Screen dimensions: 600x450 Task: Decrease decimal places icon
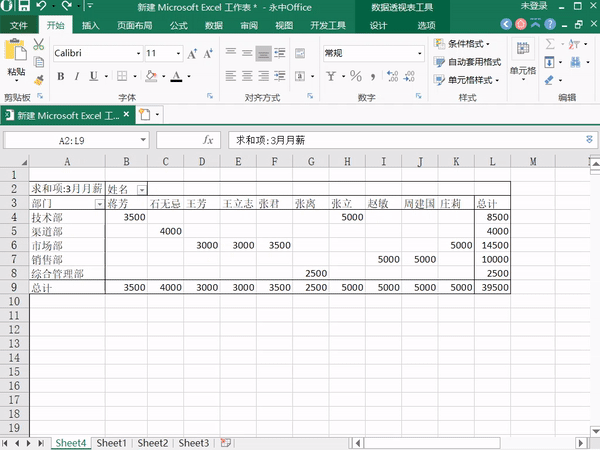pyautogui.click(x=409, y=76)
